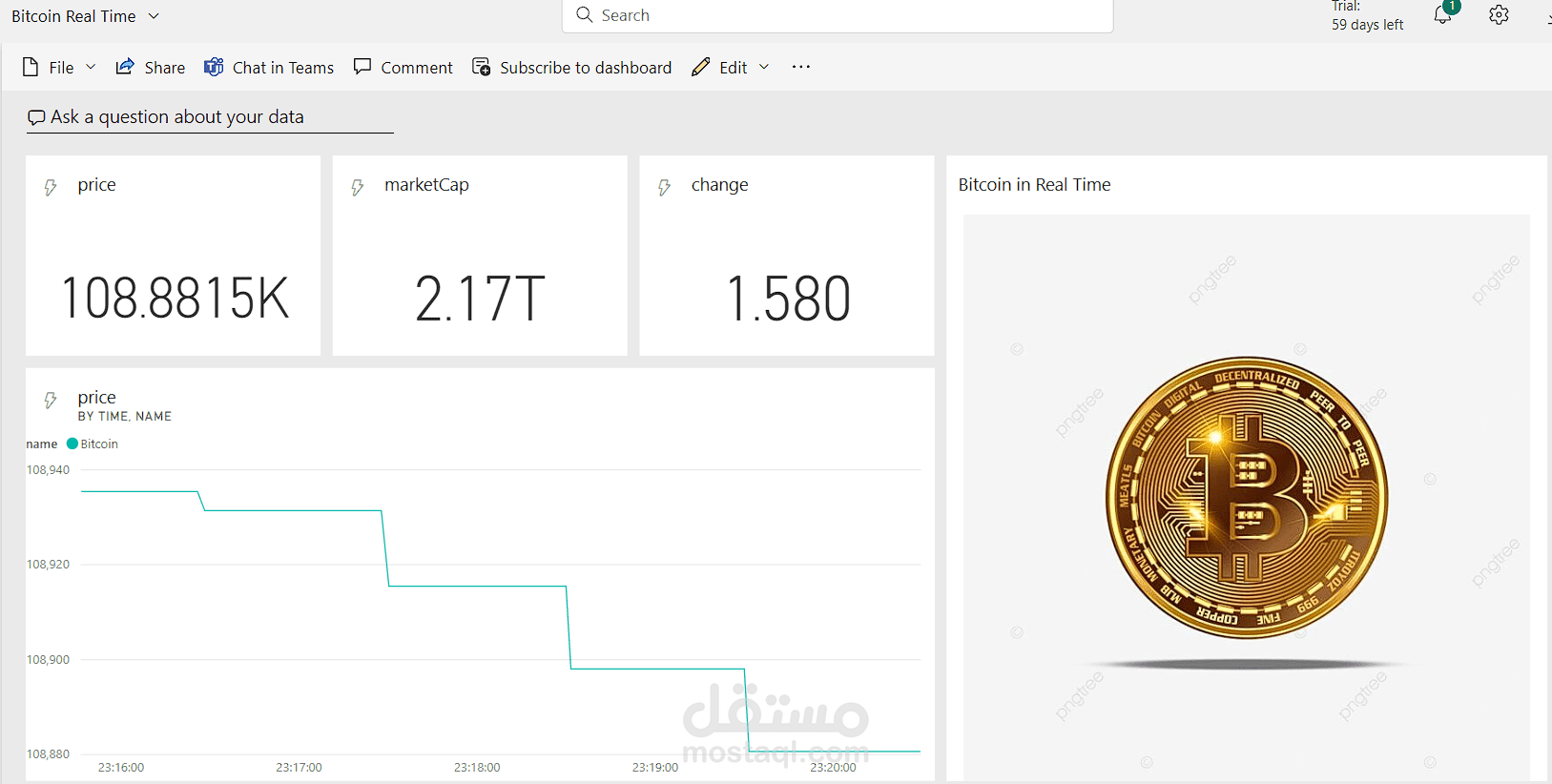Open the change tile value 1.580
The width and height of the screenshot is (1552, 784).
(x=788, y=298)
